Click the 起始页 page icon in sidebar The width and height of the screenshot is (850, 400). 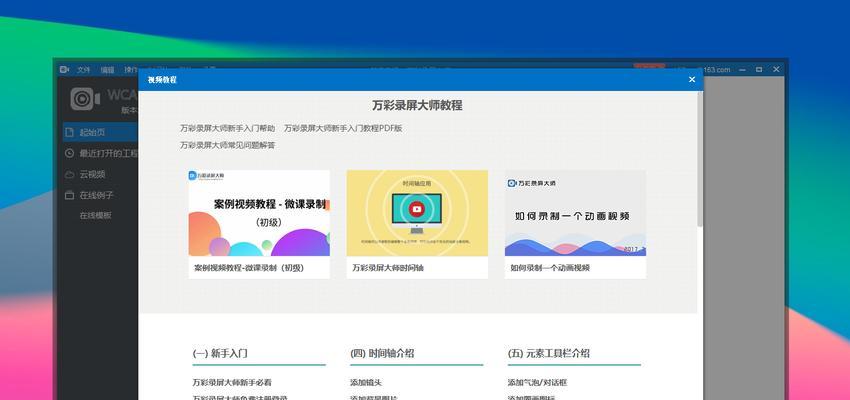tap(69, 132)
